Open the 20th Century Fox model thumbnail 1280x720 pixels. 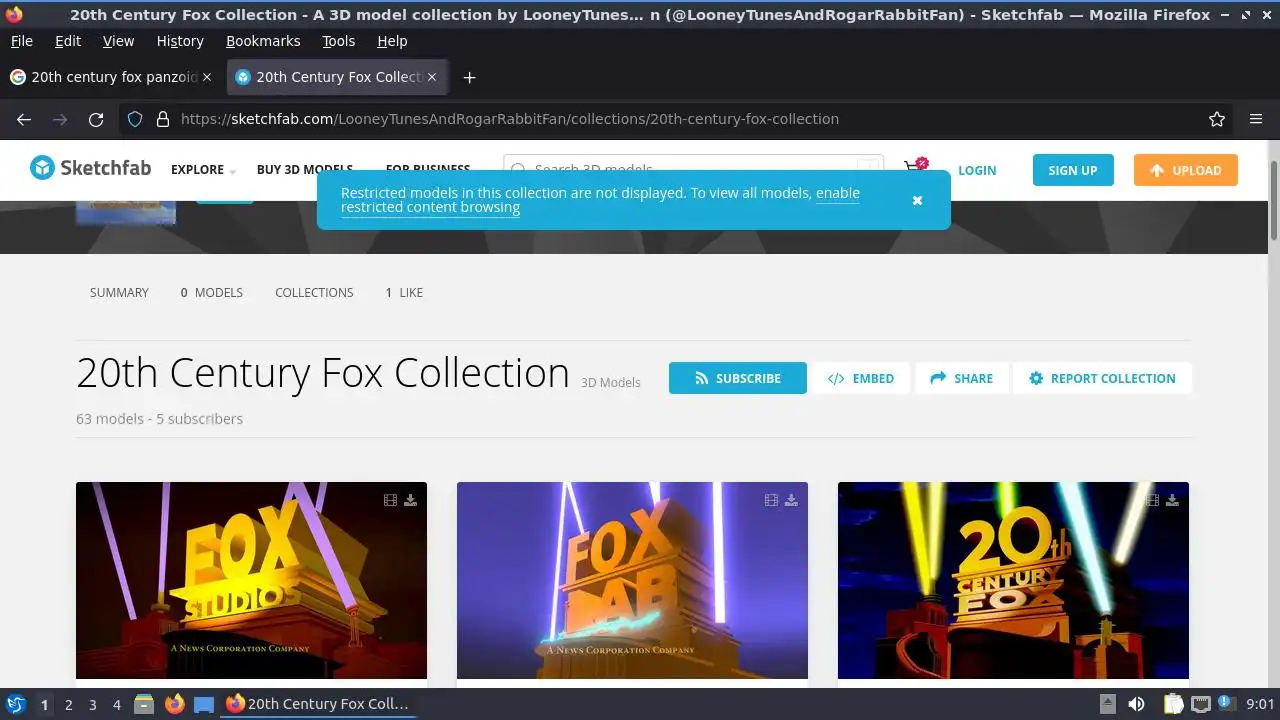[1013, 580]
